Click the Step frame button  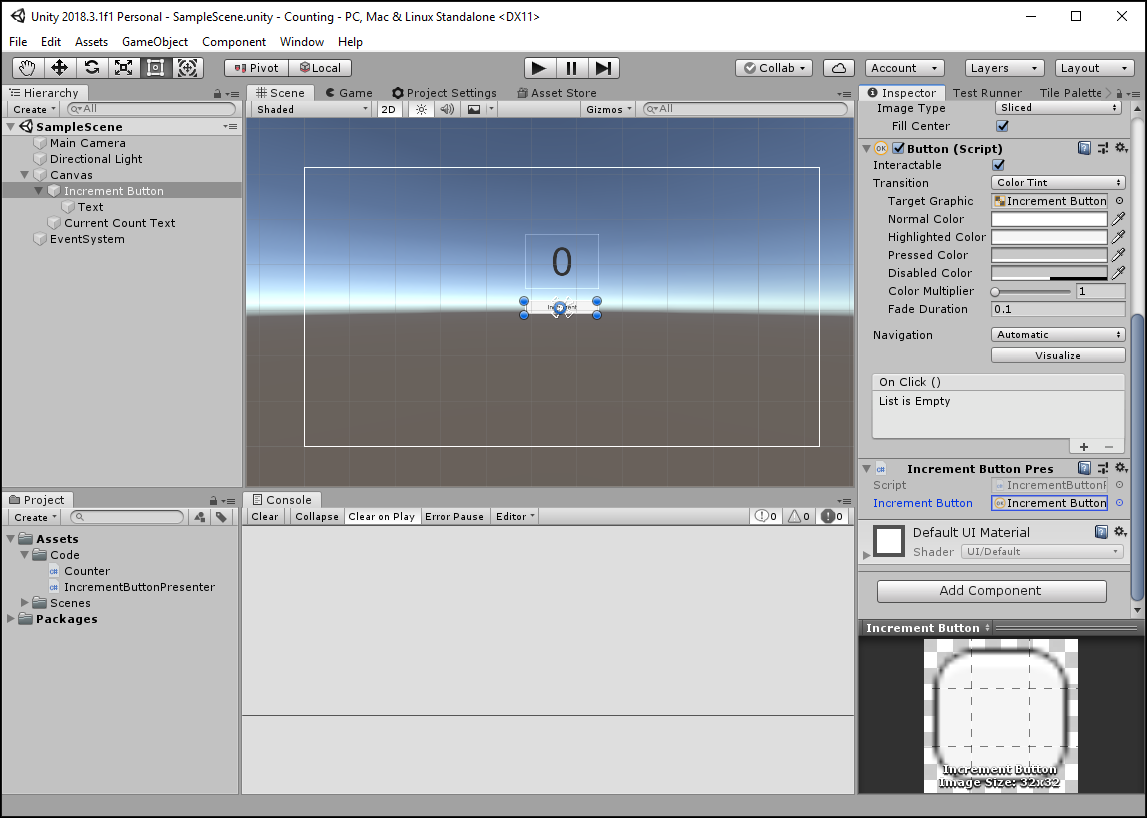603,68
